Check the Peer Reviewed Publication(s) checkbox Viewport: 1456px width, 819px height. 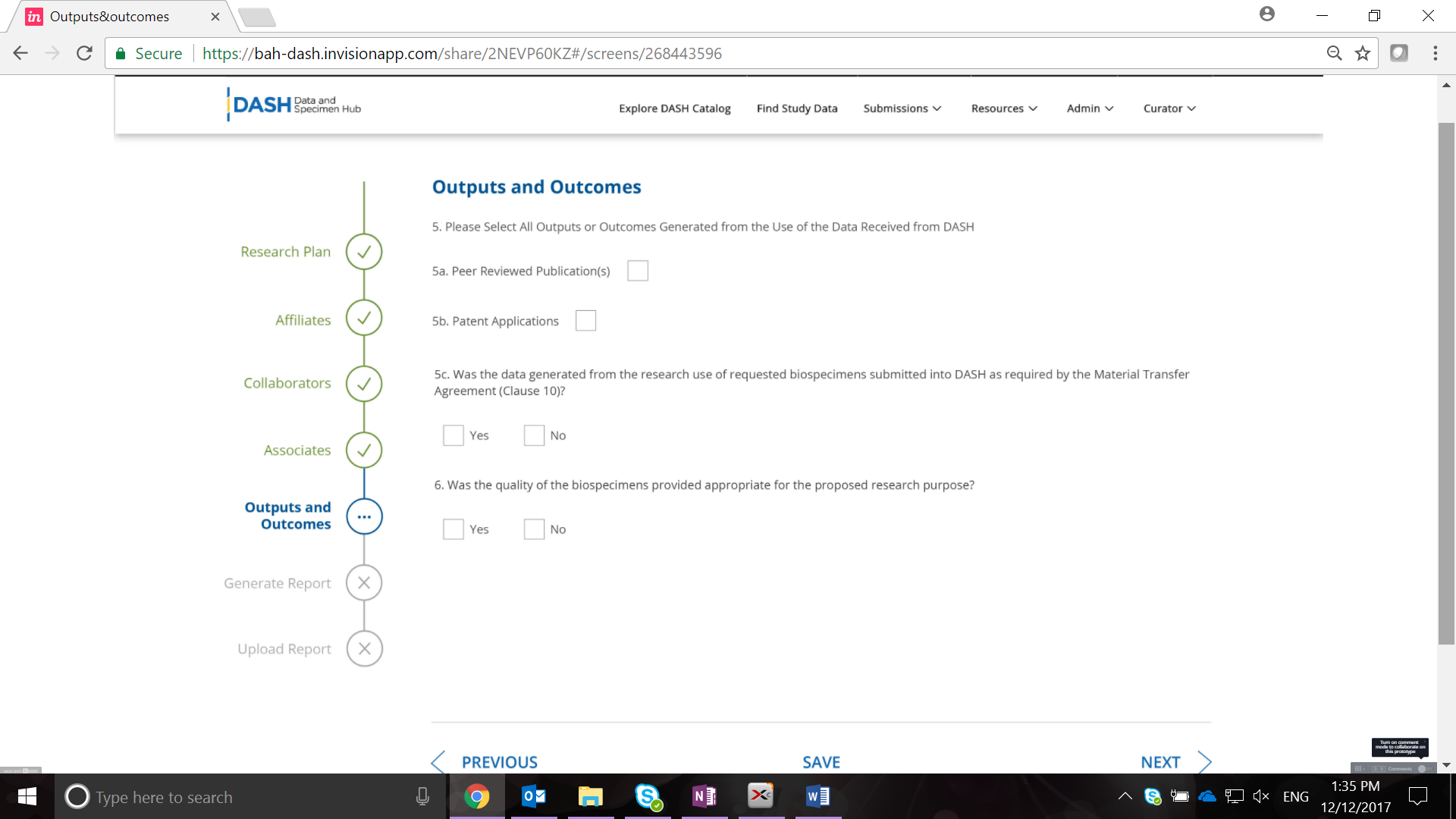(638, 271)
